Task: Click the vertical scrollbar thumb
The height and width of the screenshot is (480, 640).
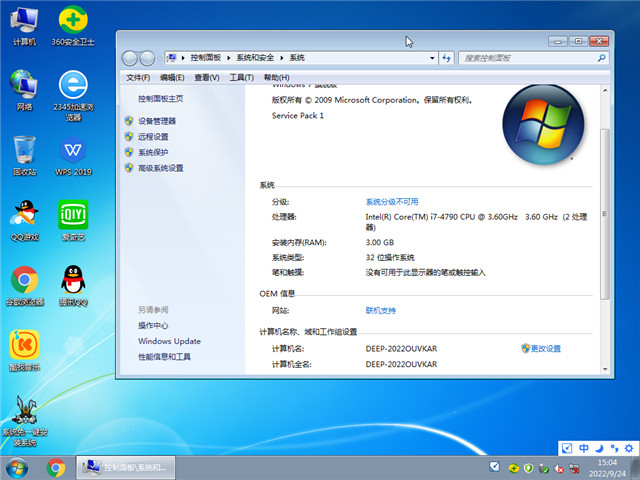Action: click(605, 214)
